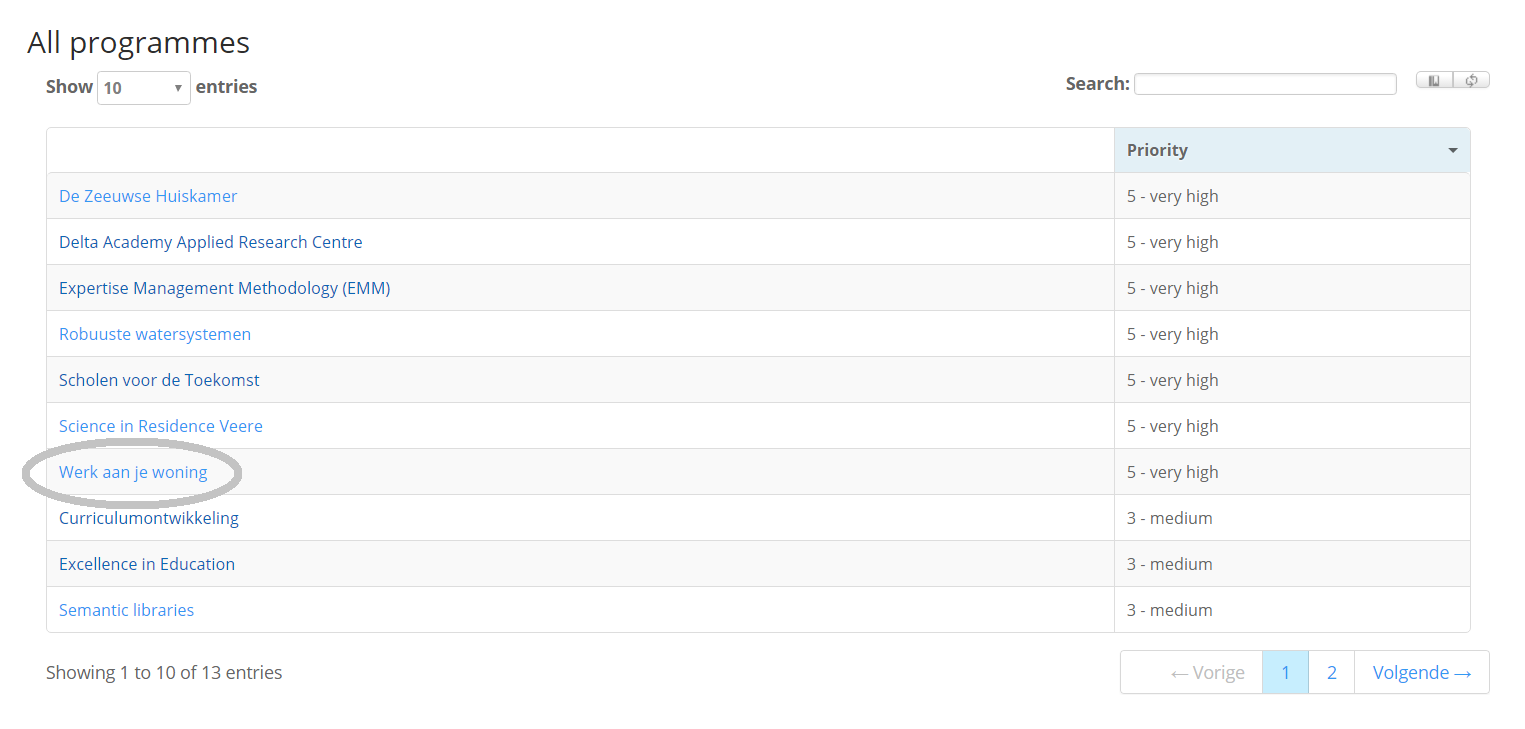Open the Excellence in Education programme
Image resolution: width=1525 pixels, height=729 pixels.
point(147,564)
